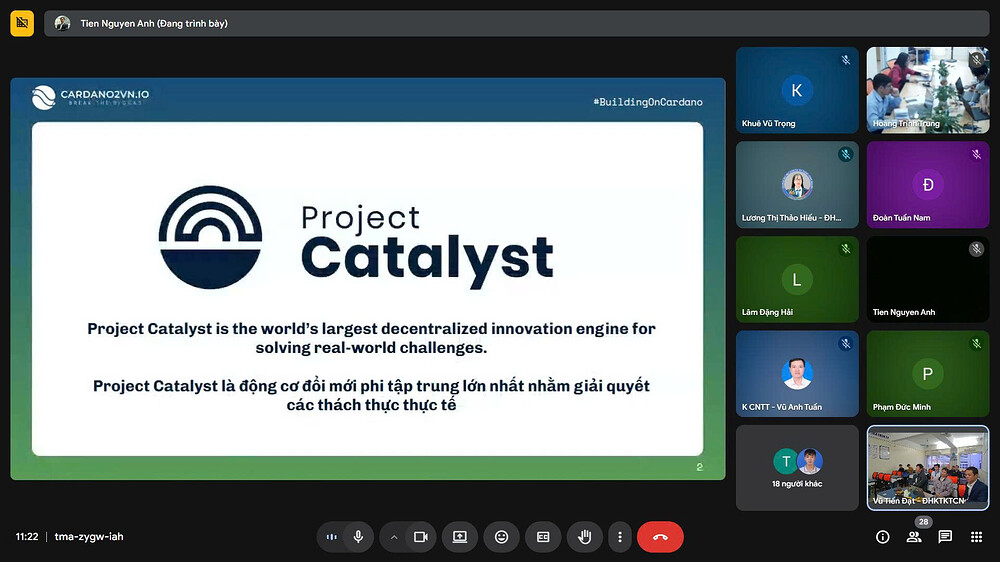
Task: Open the emoji reactions button
Action: (501, 537)
